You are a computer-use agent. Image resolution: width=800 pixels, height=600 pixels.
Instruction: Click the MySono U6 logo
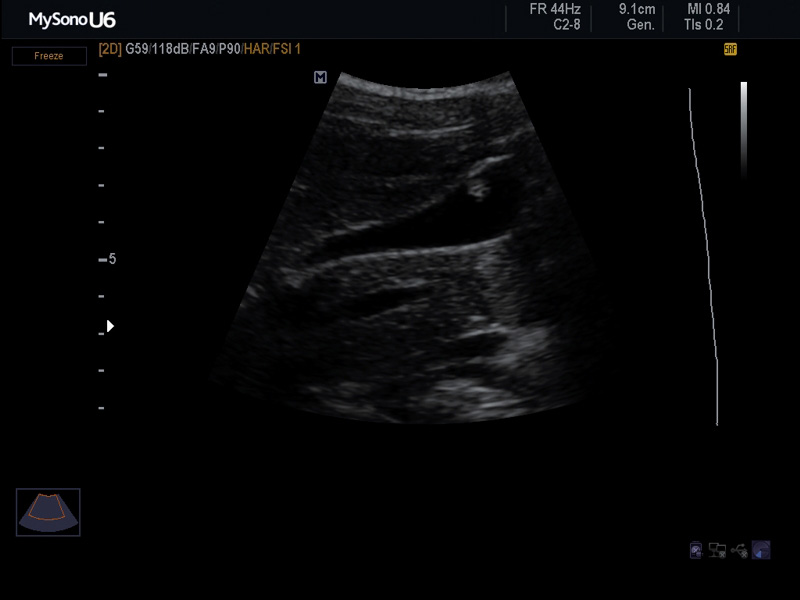point(72,20)
